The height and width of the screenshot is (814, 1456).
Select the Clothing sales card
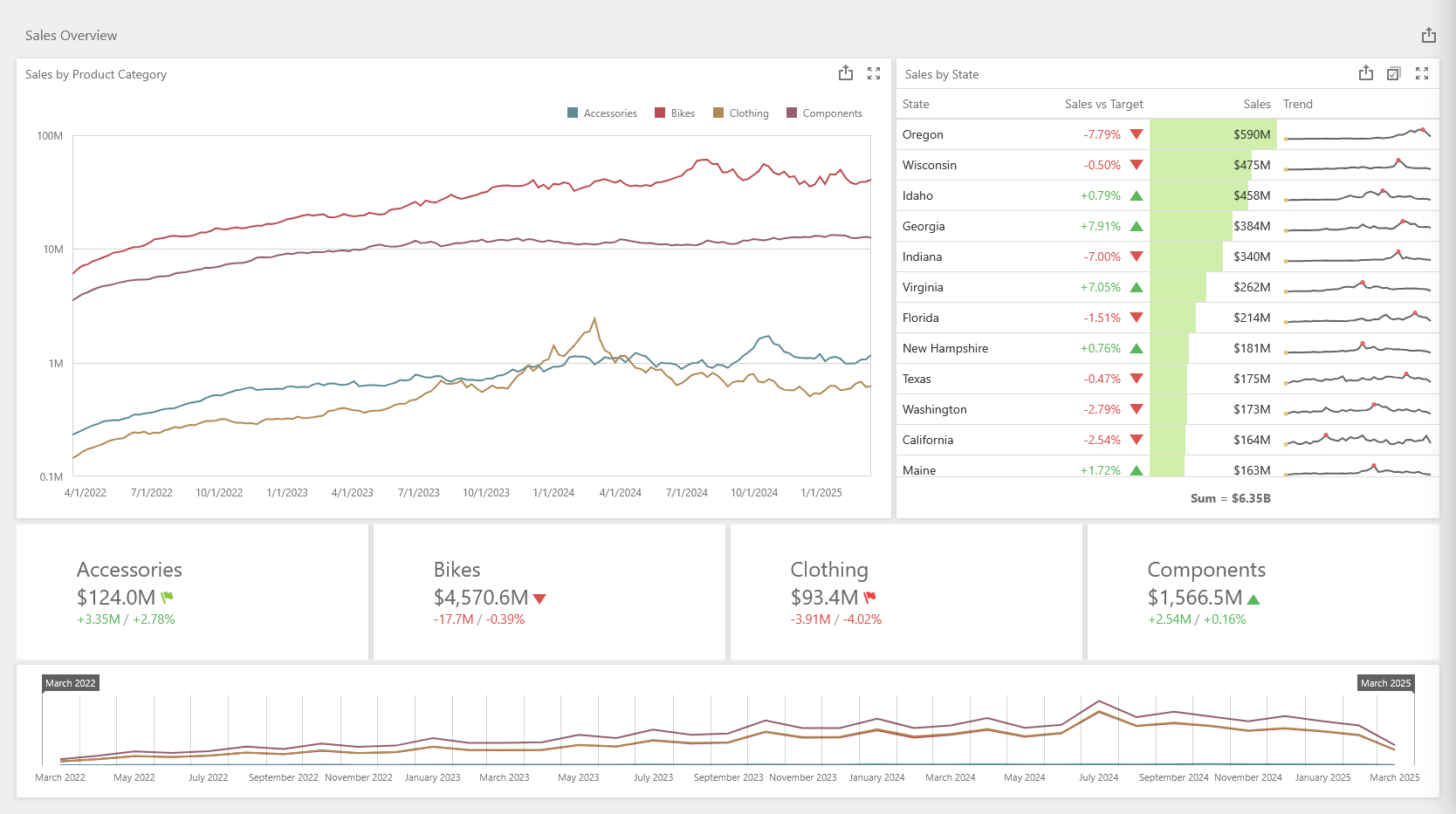click(x=905, y=592)
